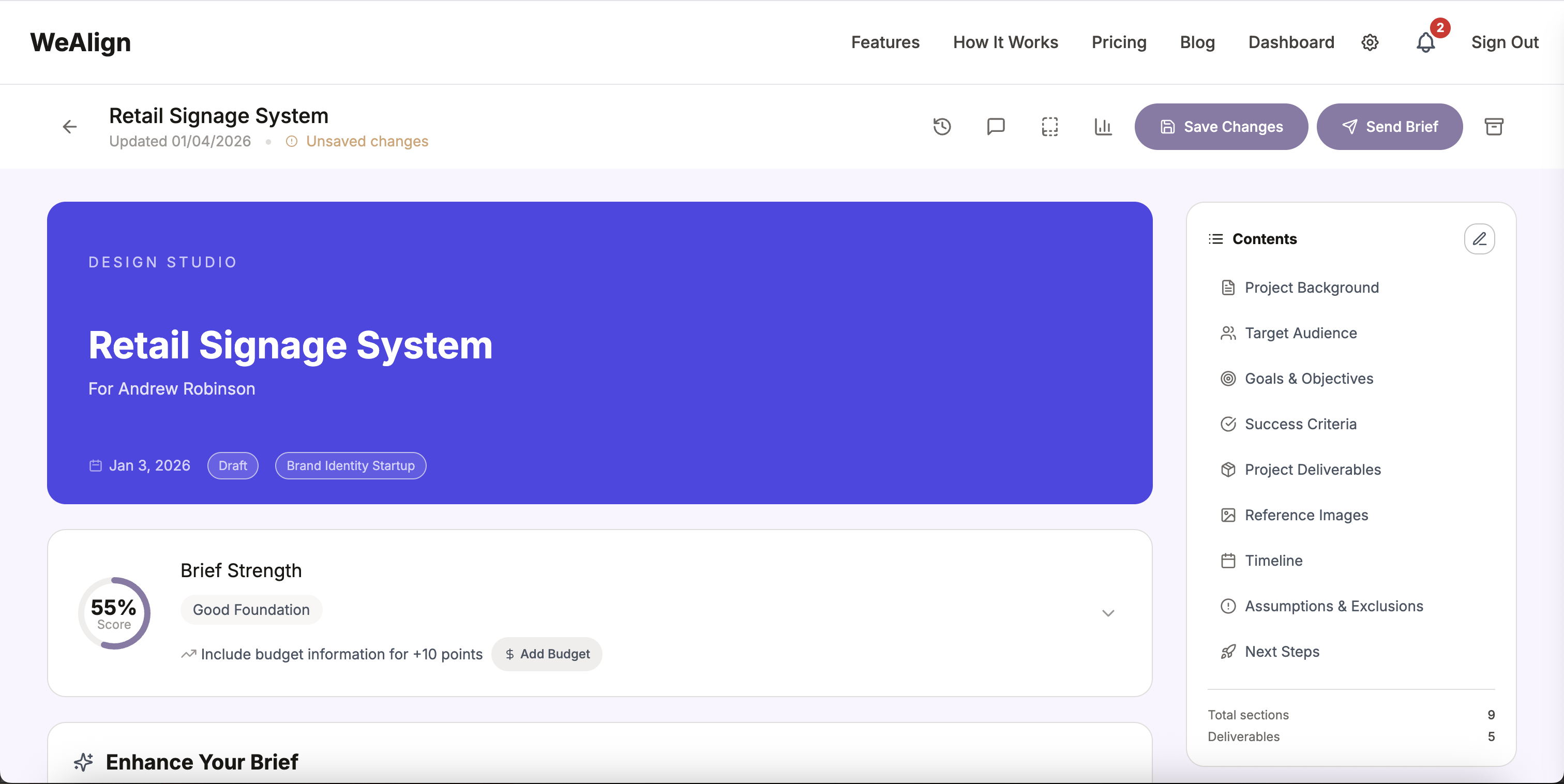
Task: Click the Send Brief button
Action: (1390, 126)
